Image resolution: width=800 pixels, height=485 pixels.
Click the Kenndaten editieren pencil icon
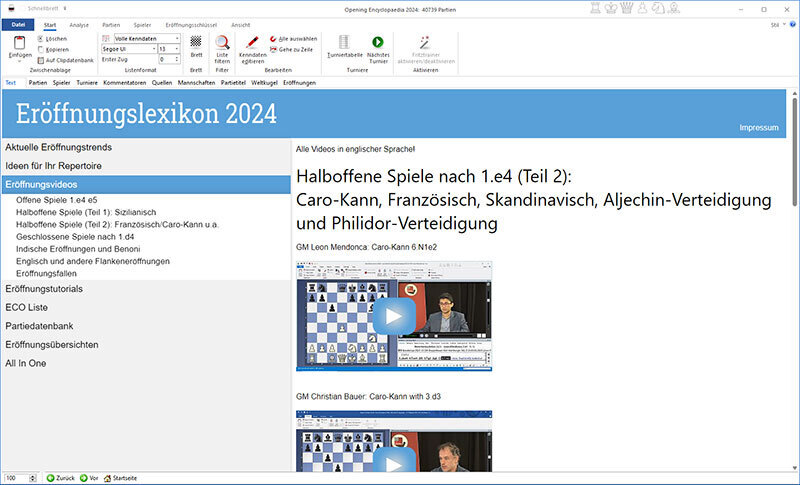pos(252,42)
